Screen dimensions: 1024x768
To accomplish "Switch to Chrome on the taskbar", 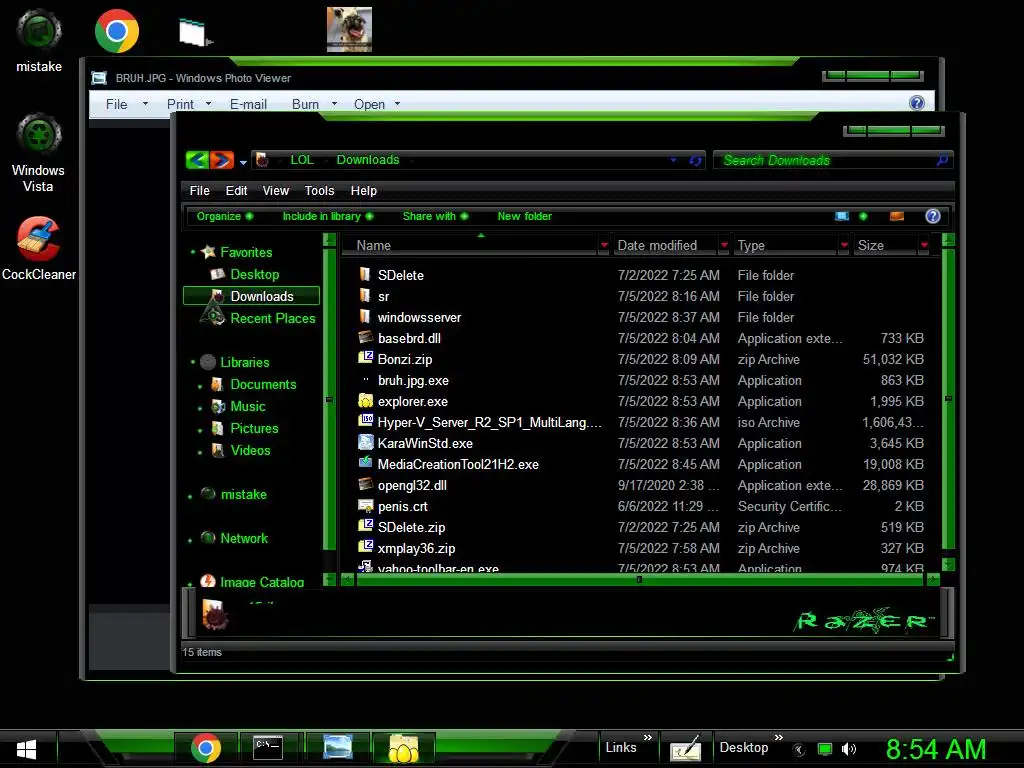I will click(206, 748).
